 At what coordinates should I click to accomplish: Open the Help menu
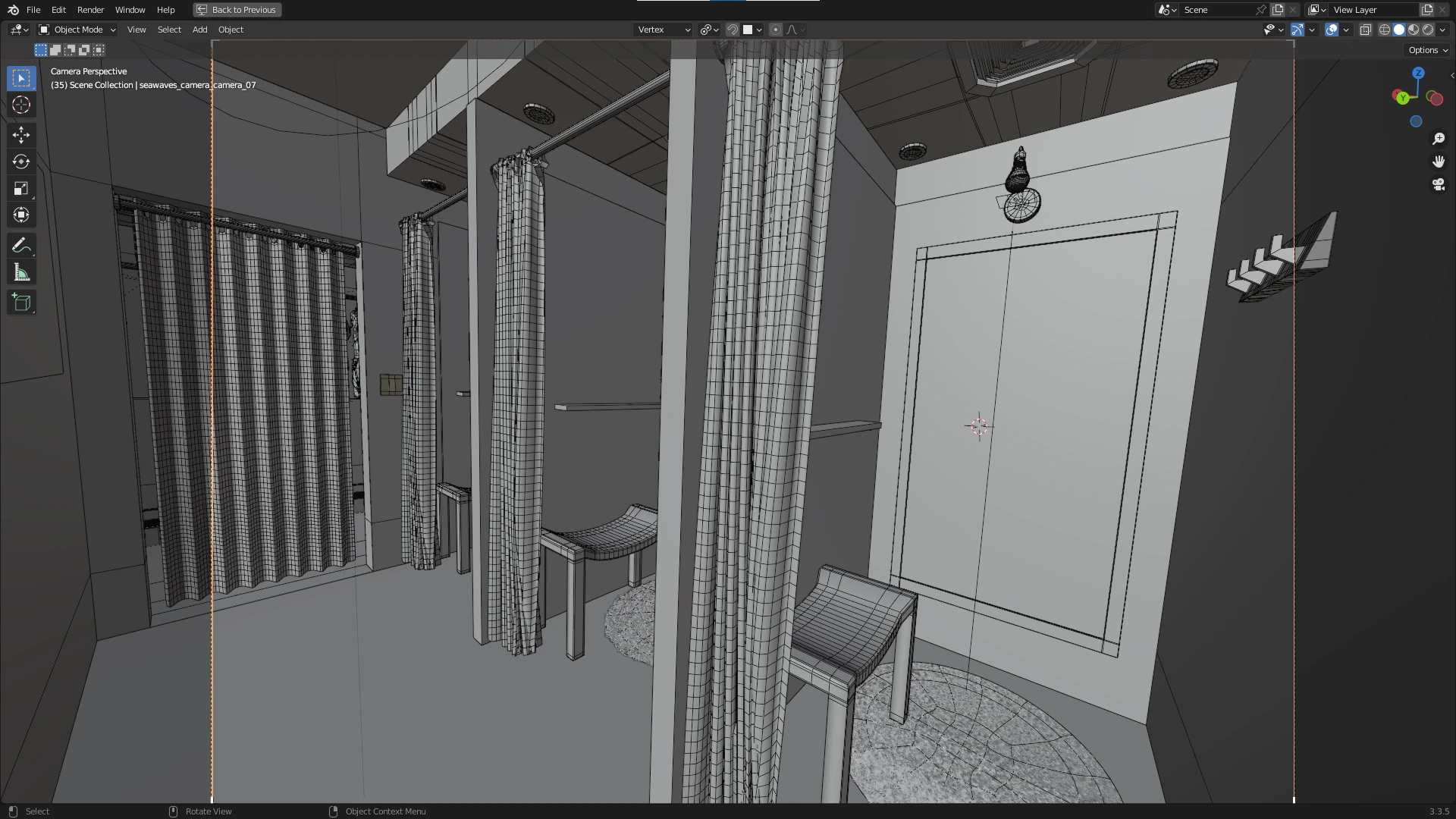point(165,10)
